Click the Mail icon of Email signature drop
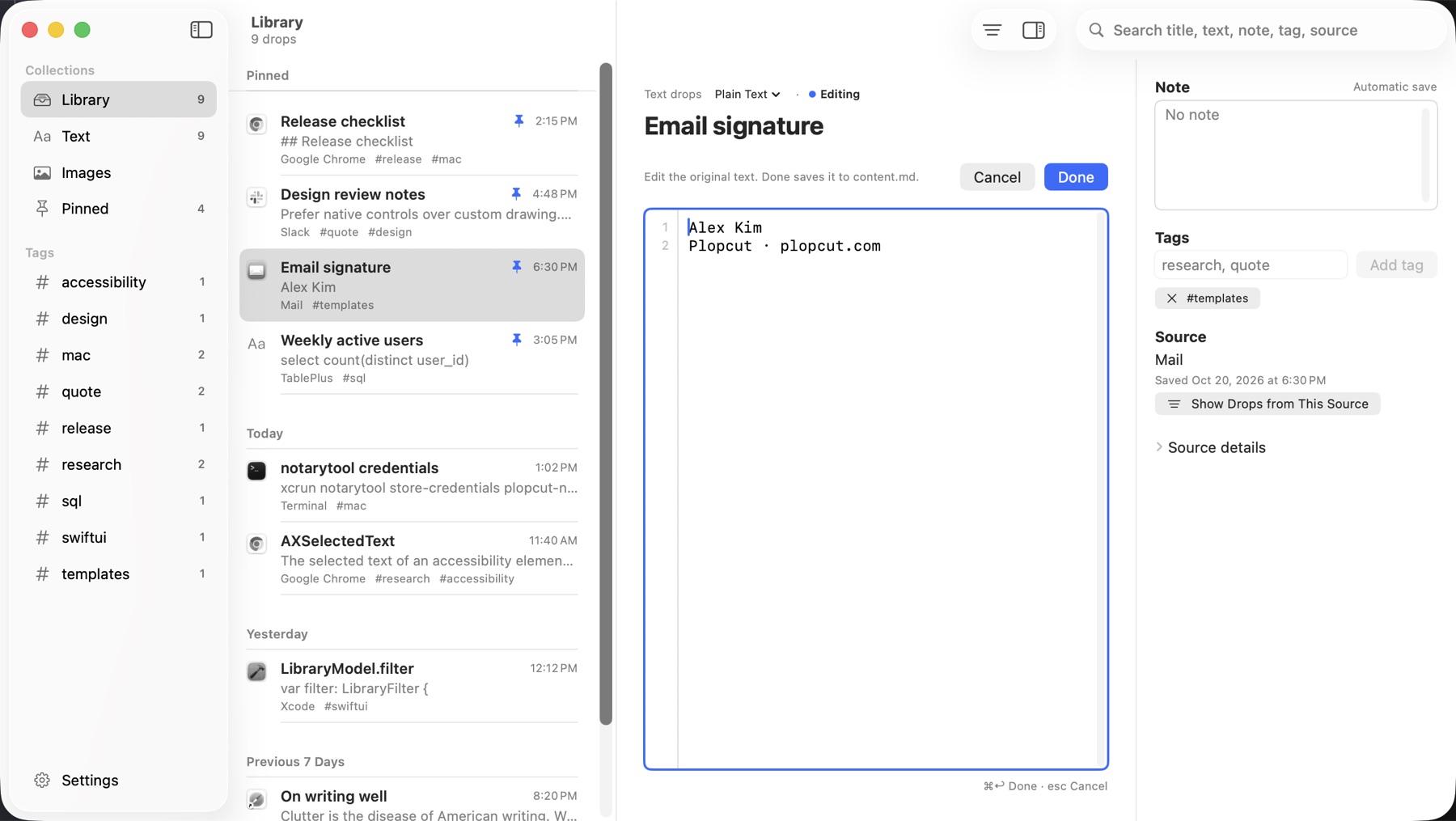1456x821 pixels. 256,269
